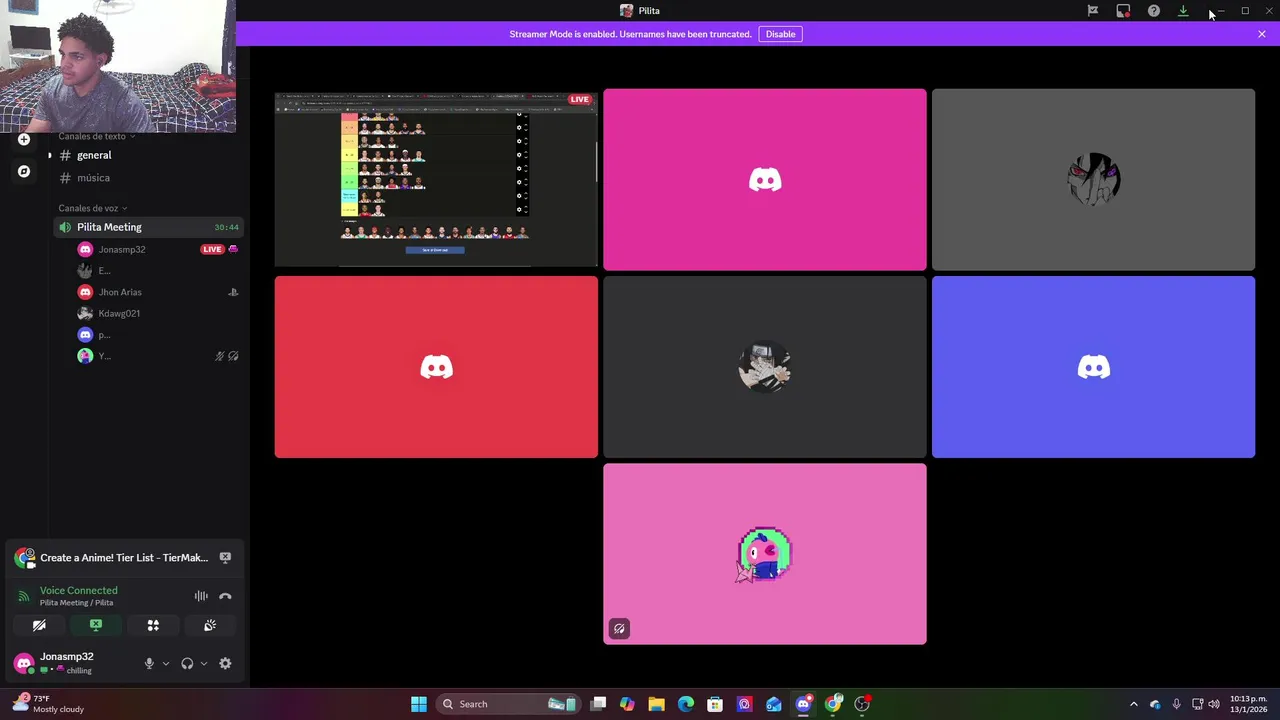Open Task View on the taskbar
The width and height of the screenshot is (1280, 720).
point(598,704)
